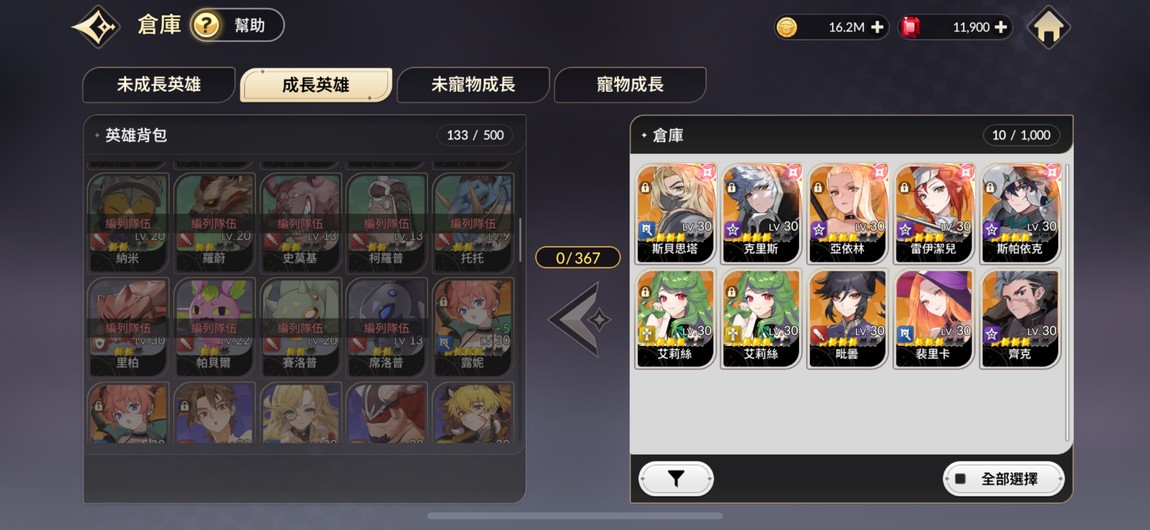Add gold with the plus icon
The height and width of the screenshot is (530, 1150).
pyautogui.click(x=878, y=28)
